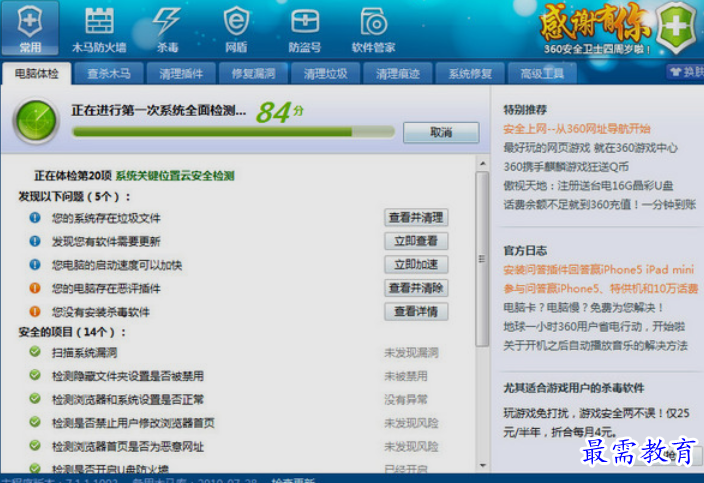This screenshot has width=704, height=483.
Task: Click the 立即查看 button
Action: click(416, 241)
